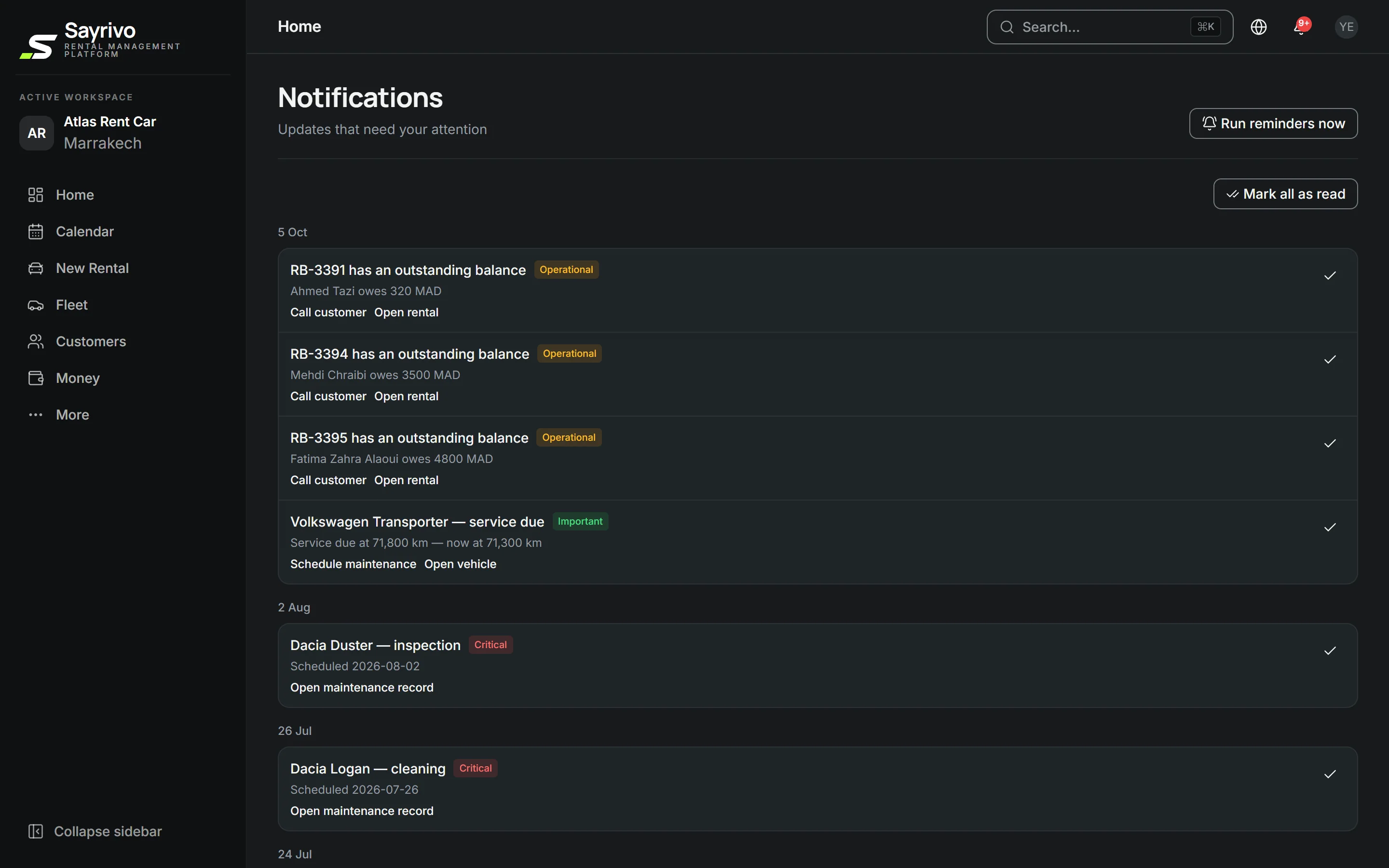Collapse the sidebar
The image size is (1389, 868).
[x=95, y=831]
